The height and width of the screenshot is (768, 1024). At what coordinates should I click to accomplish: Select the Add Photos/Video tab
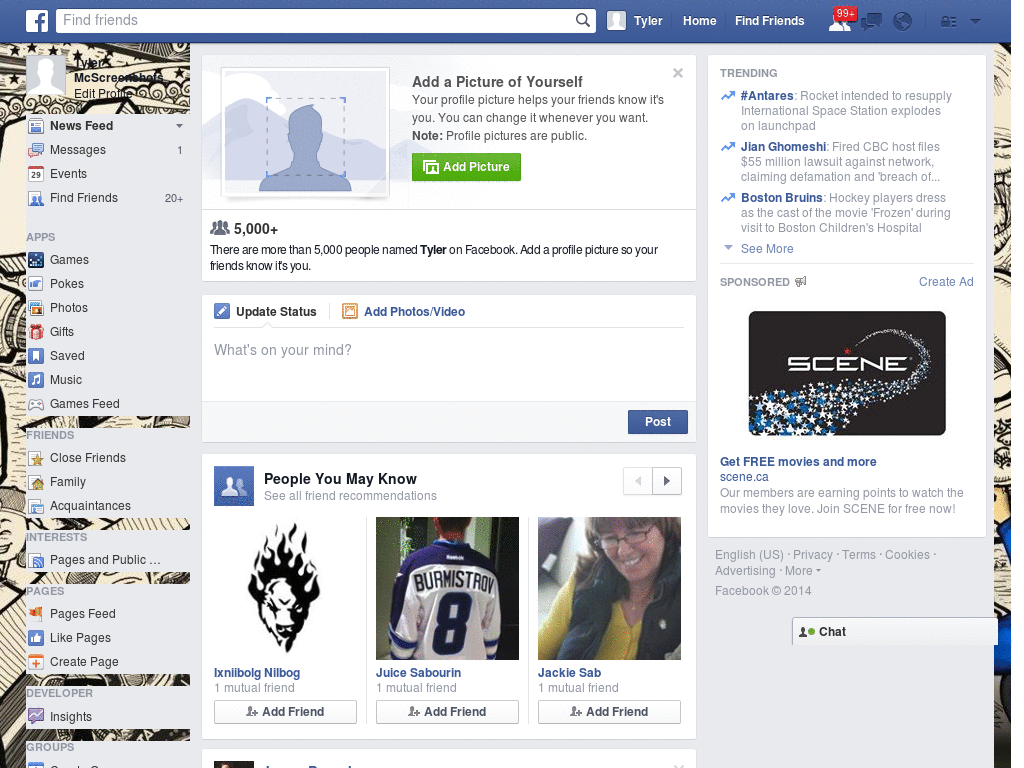pos(404,312)
